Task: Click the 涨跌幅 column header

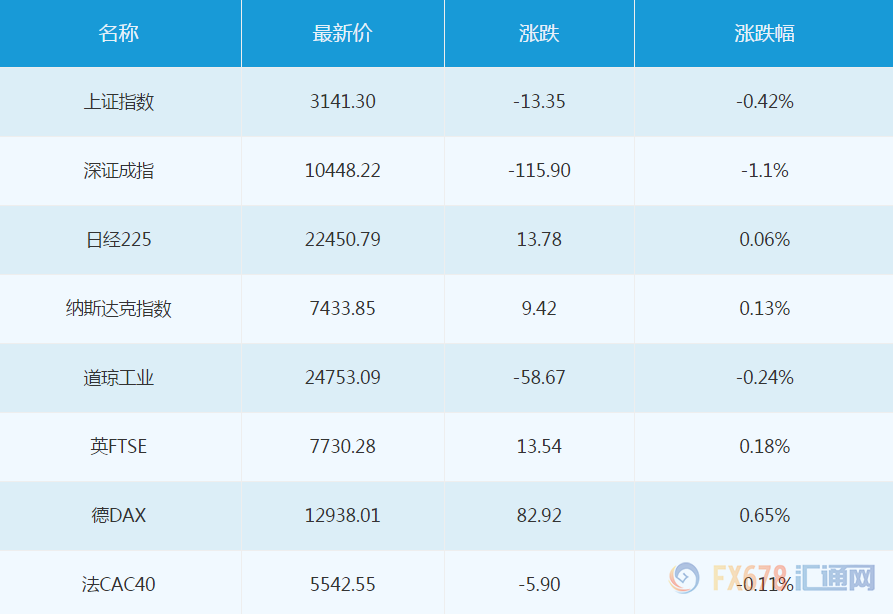Action: pyautogui.click(x=764, y=33)
